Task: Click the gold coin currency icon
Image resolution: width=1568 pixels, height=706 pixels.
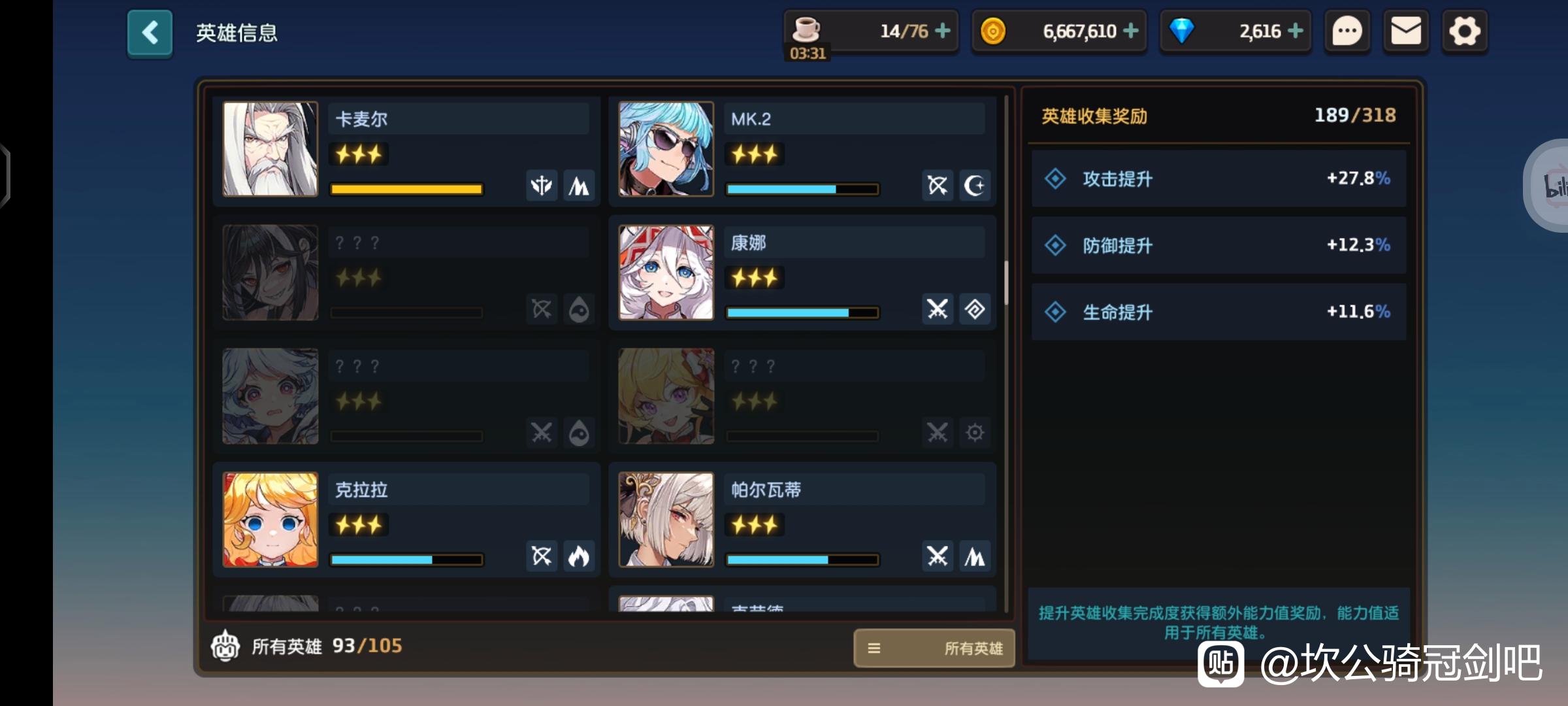Action: (993, 31)
